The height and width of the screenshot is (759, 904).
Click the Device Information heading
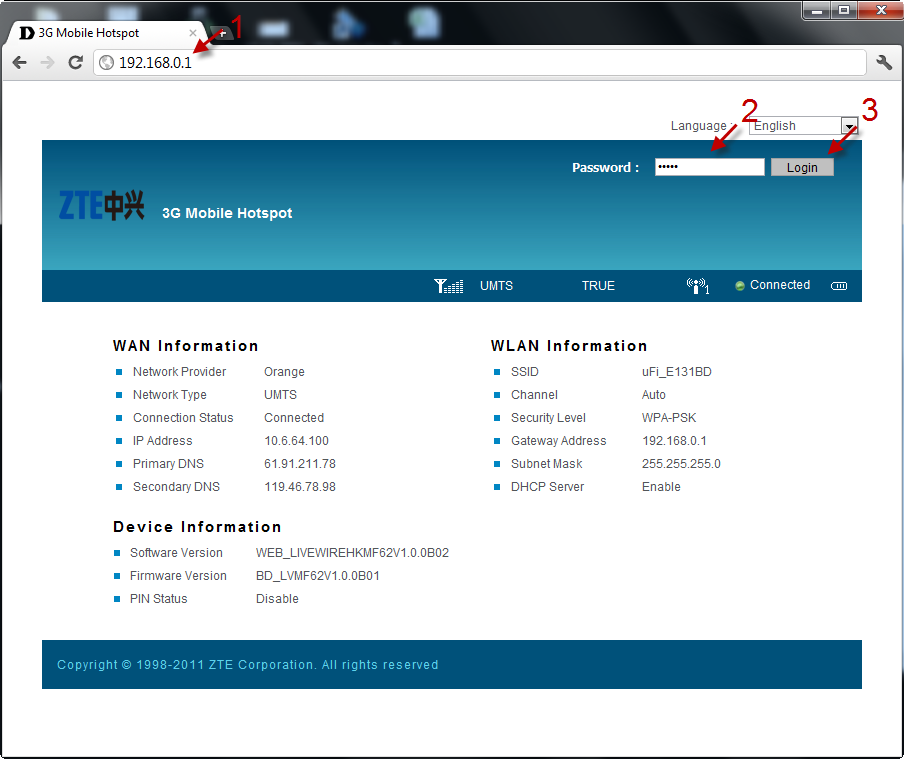197,527
